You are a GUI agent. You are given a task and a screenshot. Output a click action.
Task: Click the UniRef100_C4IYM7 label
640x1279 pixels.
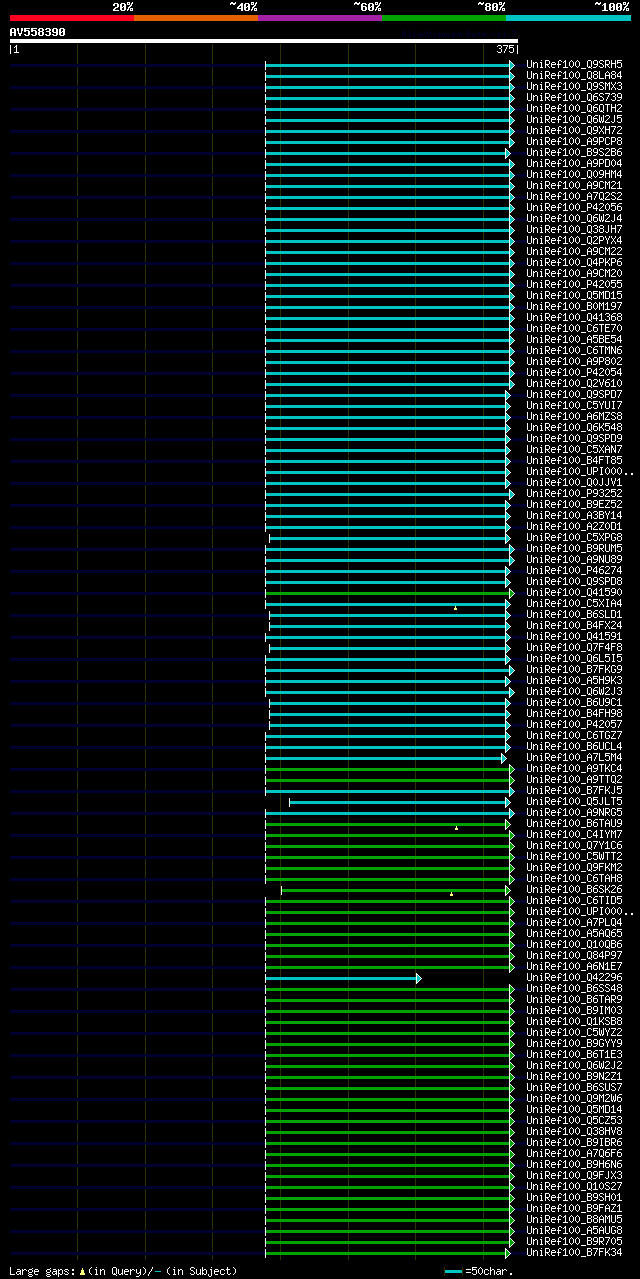pos(574,834)
